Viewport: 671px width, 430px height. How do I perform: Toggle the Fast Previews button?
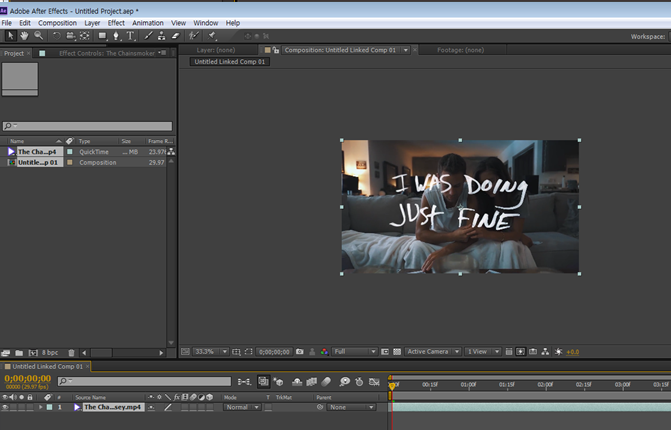[x=520, y=352]
